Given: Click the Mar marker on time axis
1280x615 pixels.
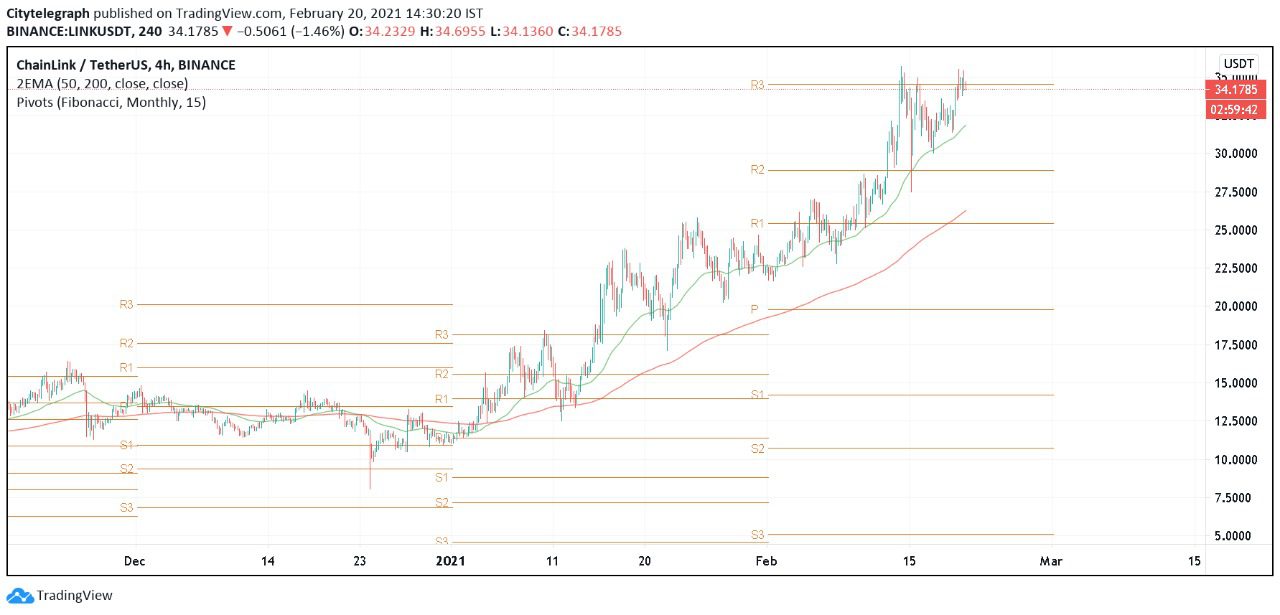Looking at the screenshot, I should 1051,561.
